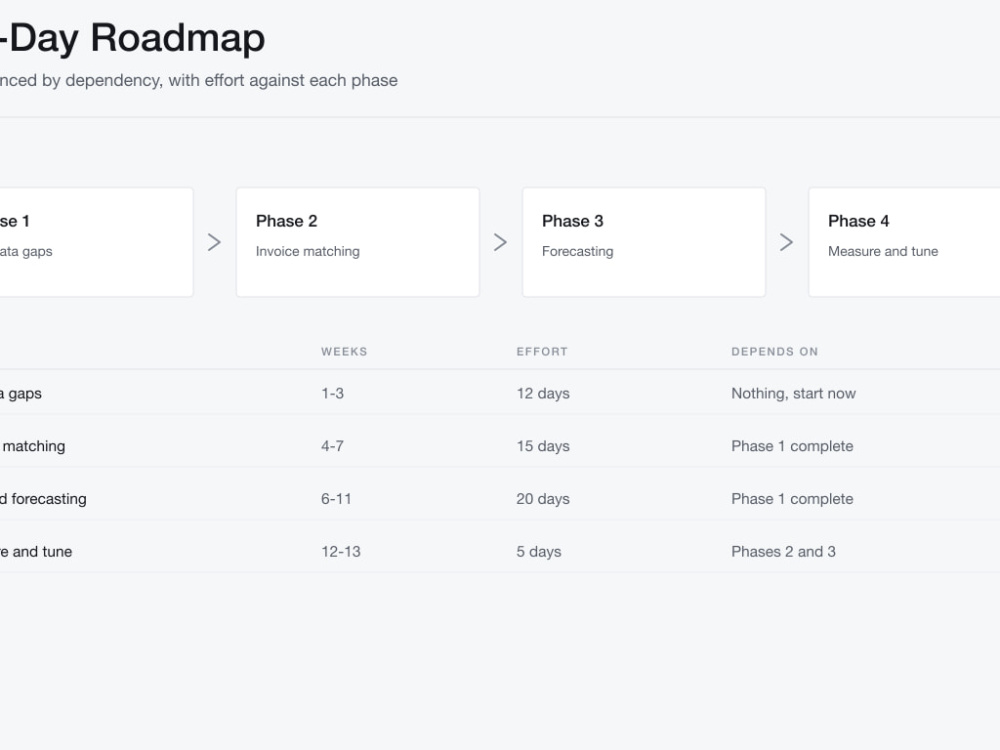Viewport: 1000px width, 750px height.
Task: Click 'Phase 1 complete' in the 4-7 row
Action: point(792,446)
